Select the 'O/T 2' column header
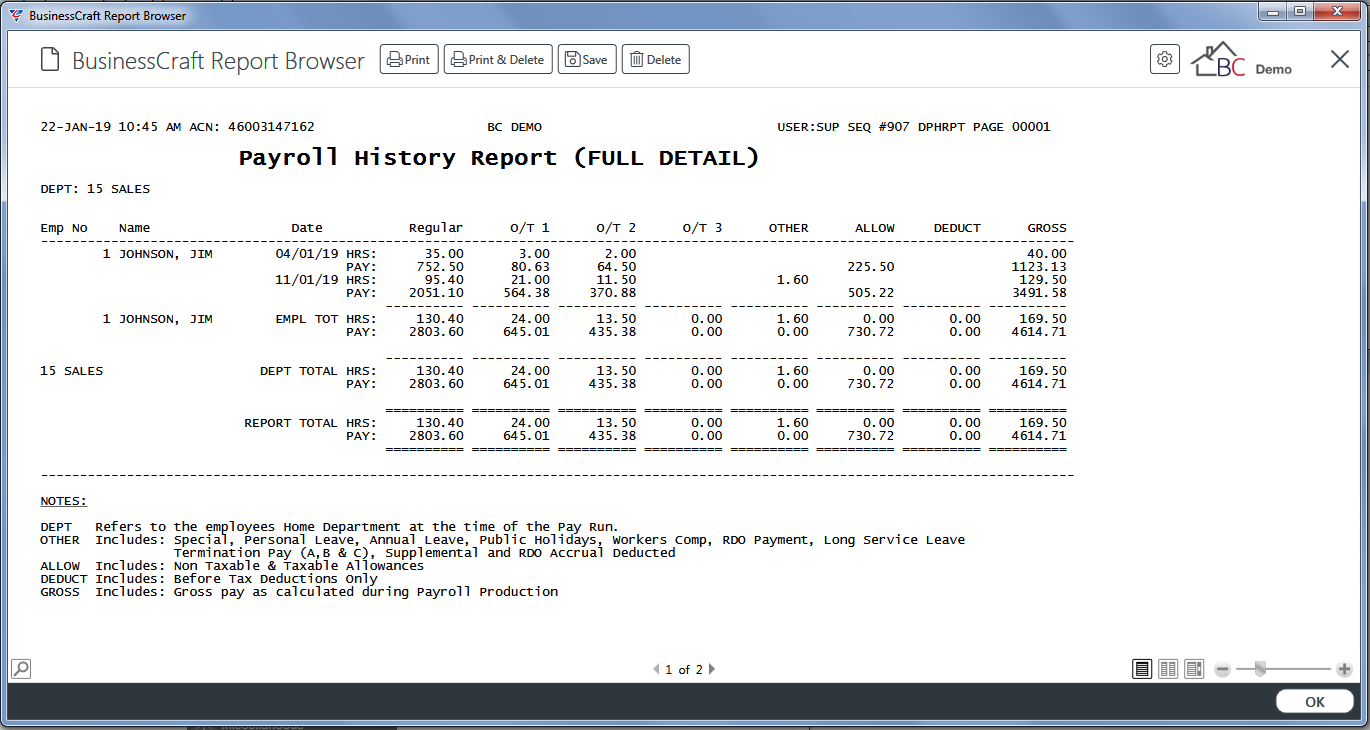This screenshot has height=730, width=1370. 616,228
